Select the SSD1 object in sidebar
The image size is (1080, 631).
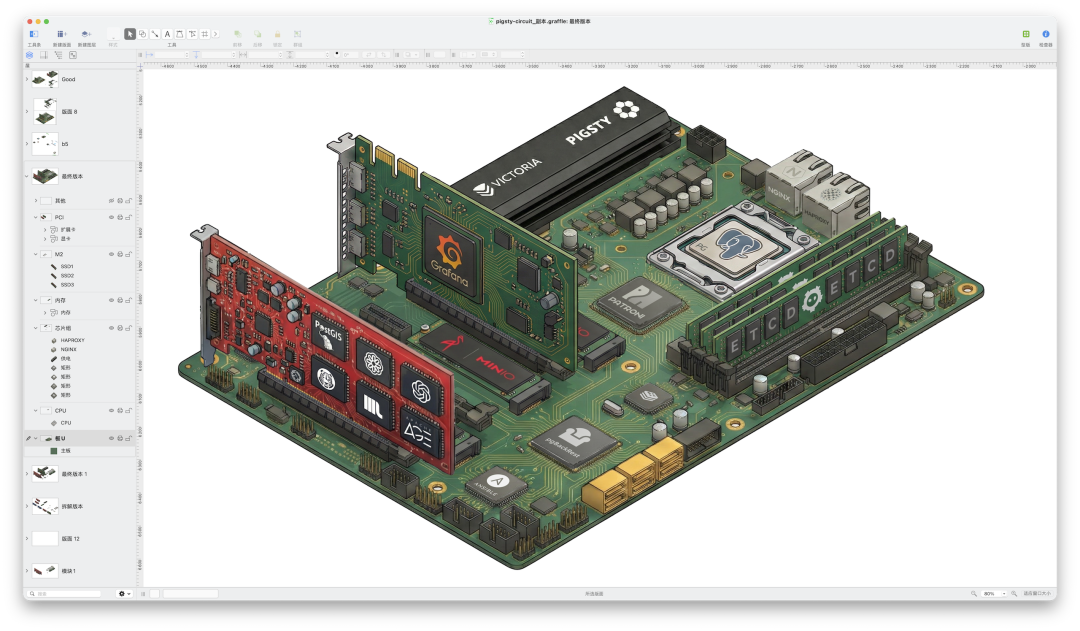tap(67, 267)
